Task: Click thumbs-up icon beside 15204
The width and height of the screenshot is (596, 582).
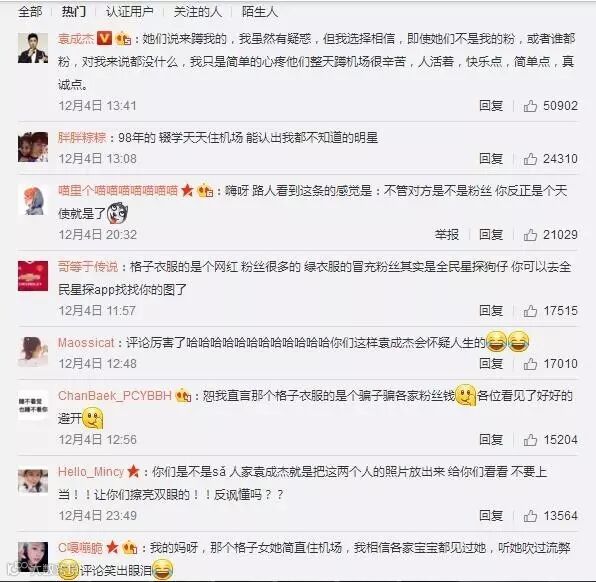Action: [x=530, y=440]
